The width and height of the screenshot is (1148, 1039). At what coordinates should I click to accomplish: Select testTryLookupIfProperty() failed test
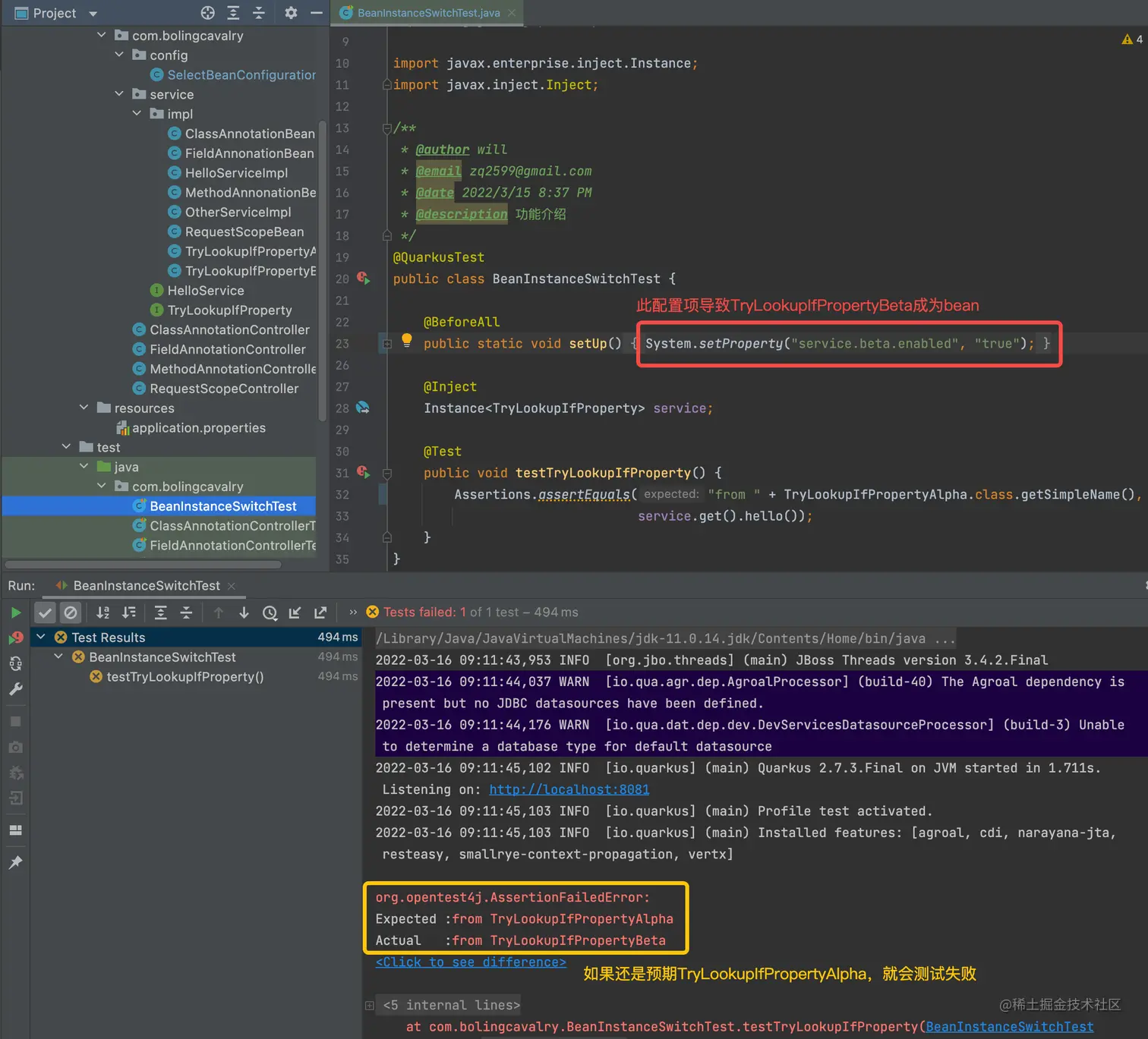[185, 677]
